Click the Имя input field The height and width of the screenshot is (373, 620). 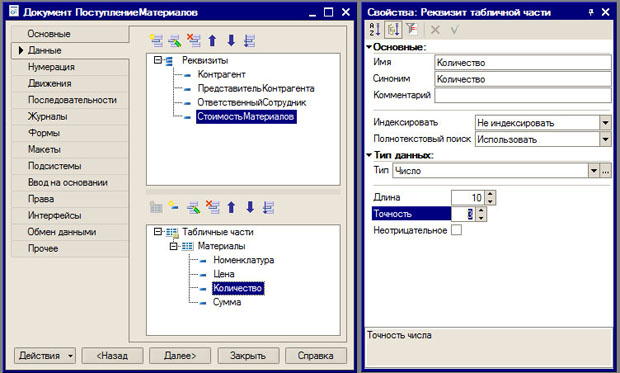523,62
